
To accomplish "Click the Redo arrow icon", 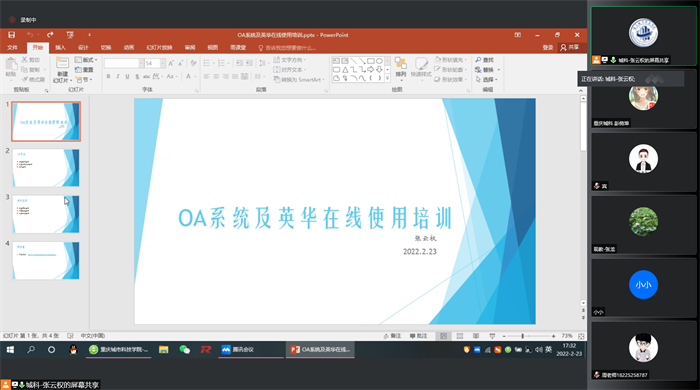I will point(50,35).
